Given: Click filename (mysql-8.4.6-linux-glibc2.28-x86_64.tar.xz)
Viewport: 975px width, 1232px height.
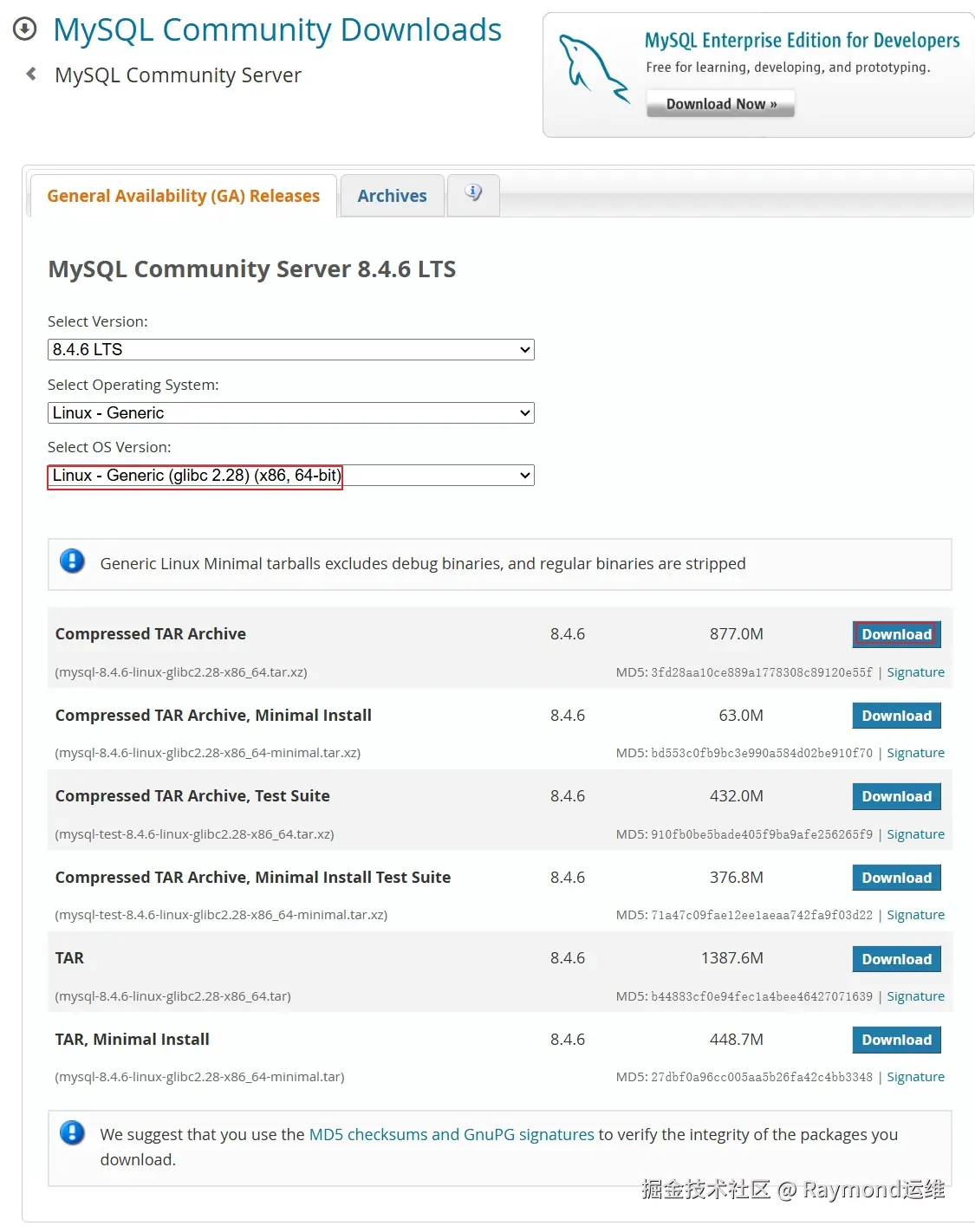Looking at the screenshot, I should click(181, 672).
